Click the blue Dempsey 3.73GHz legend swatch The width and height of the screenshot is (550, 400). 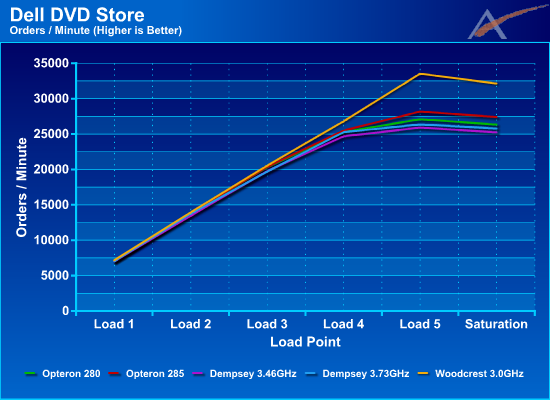pos(311,374)
